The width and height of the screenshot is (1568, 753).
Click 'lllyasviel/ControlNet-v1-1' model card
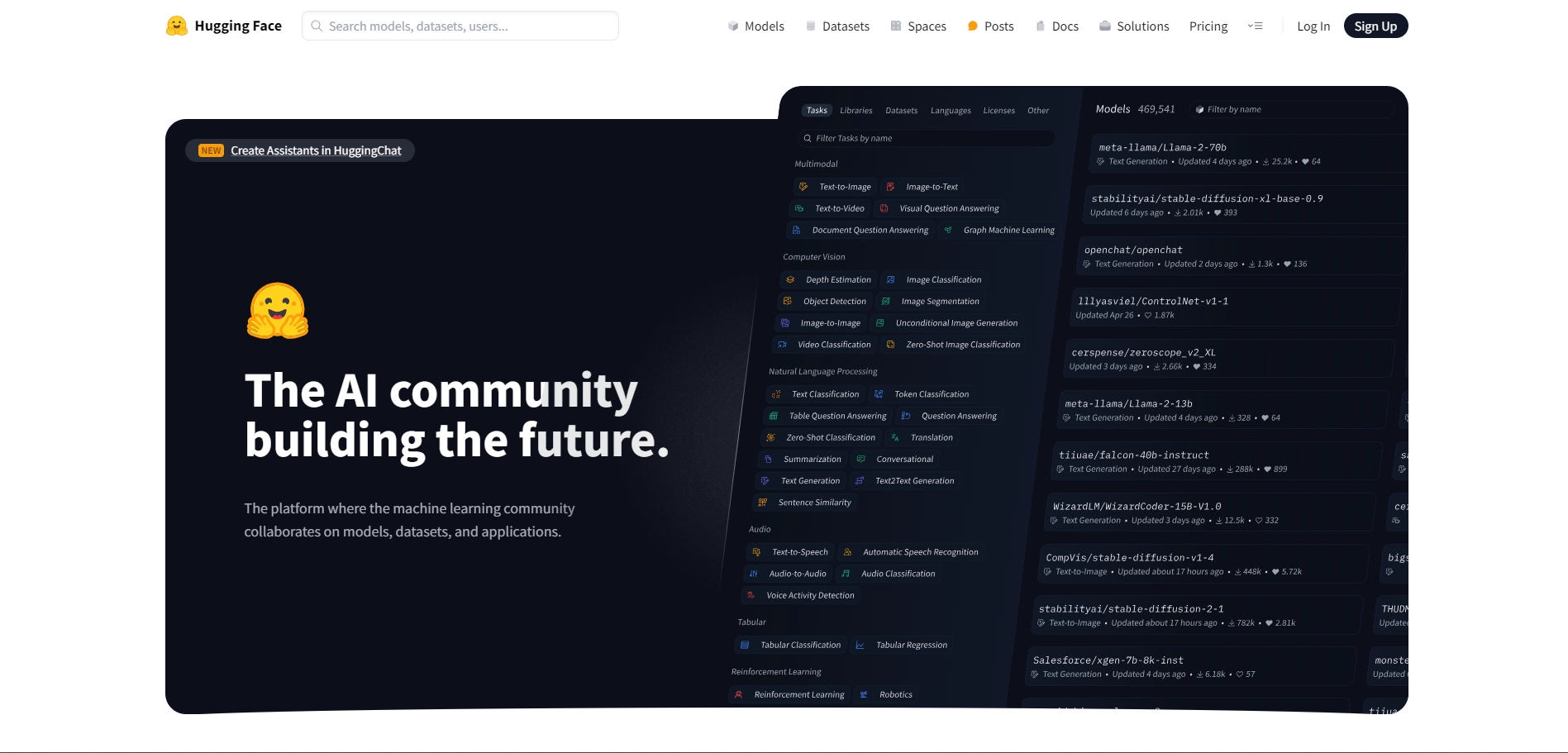[1236, 307]
